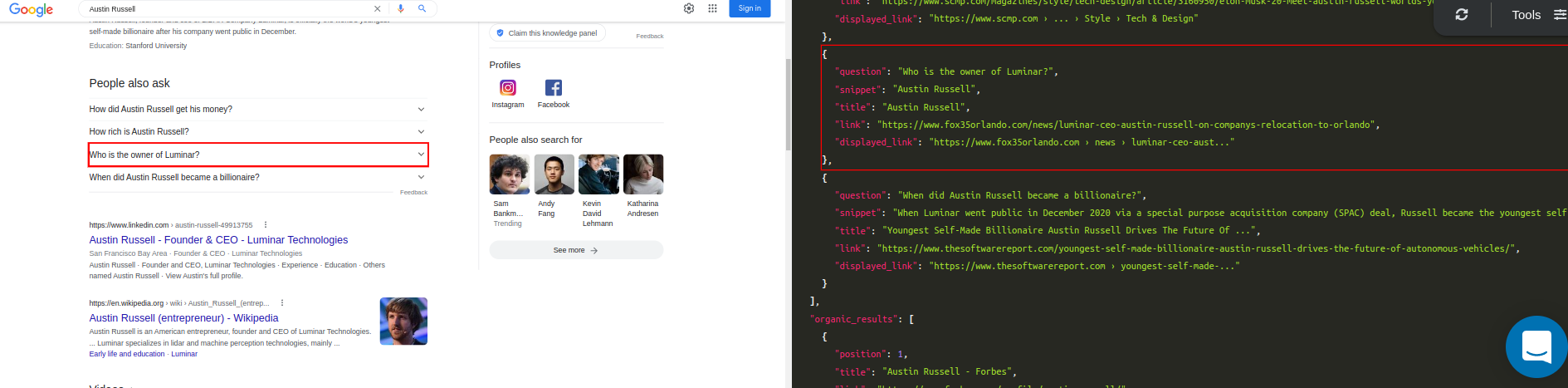Click the "organic_results" key in JSON
Viewport: 1568px width, 388px height.
[x=854, y=319]
